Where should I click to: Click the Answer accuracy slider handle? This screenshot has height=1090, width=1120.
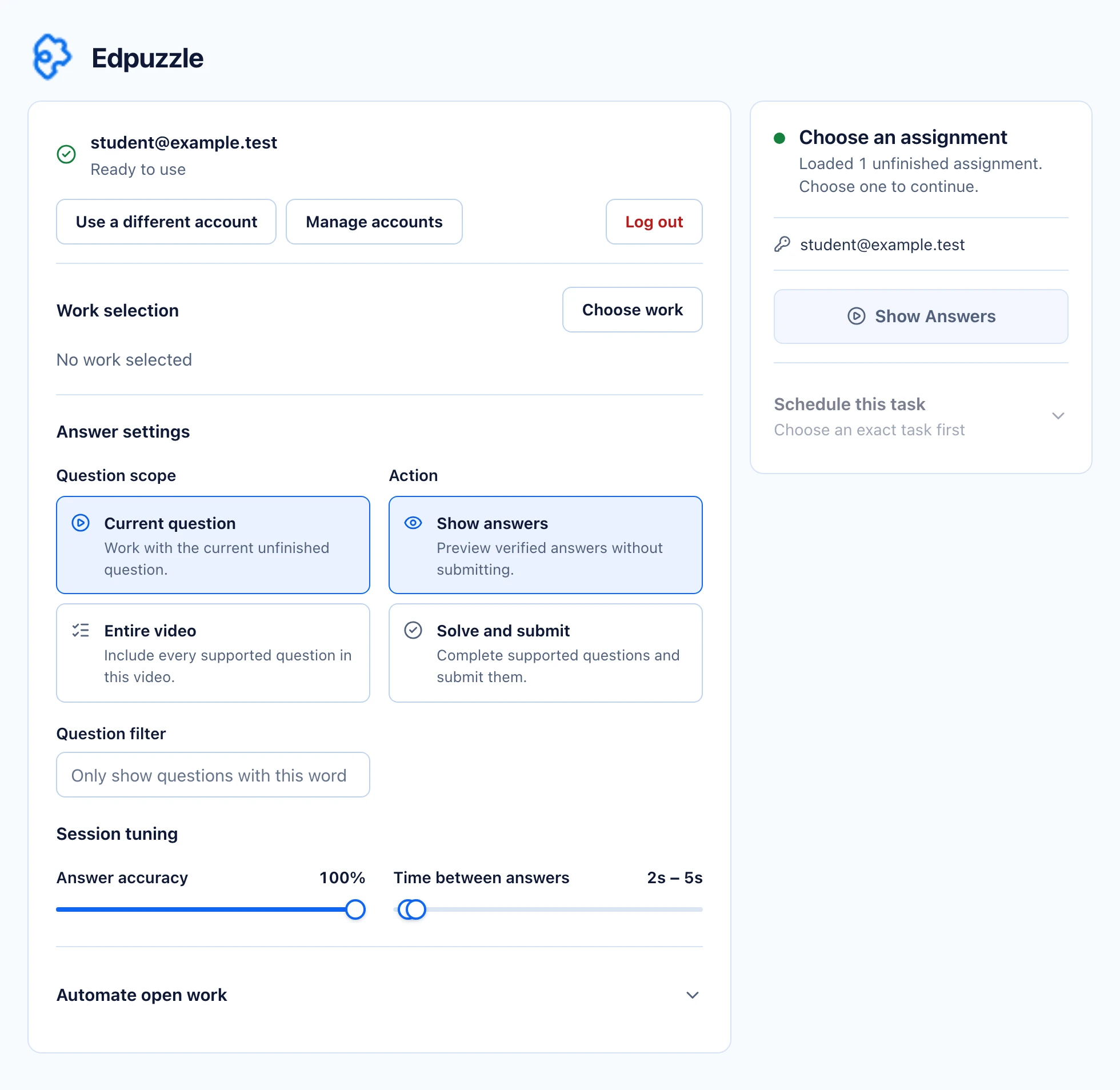(x=355, y=909)
